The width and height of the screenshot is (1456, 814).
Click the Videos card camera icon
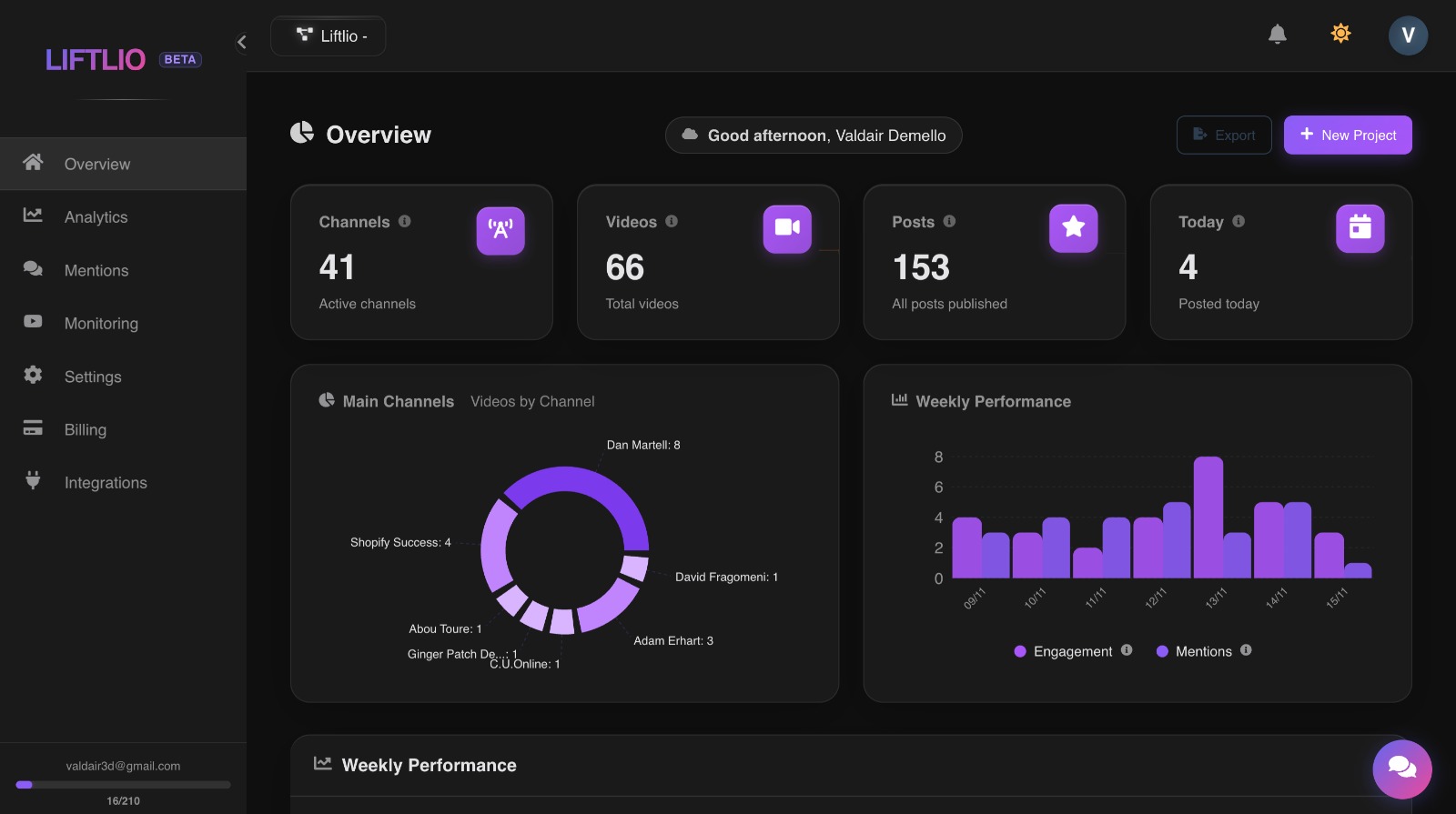pos(787,228)
